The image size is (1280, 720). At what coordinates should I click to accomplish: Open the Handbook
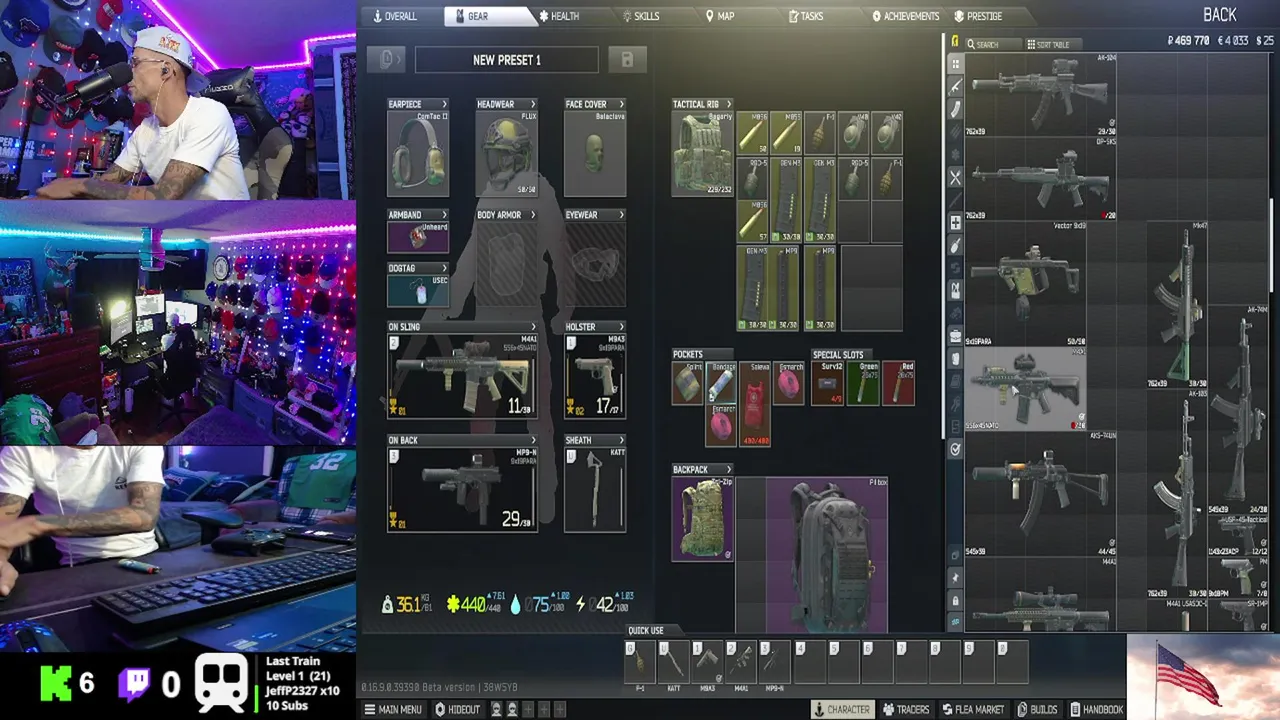pyautogui.click(x=1097, y=709)
